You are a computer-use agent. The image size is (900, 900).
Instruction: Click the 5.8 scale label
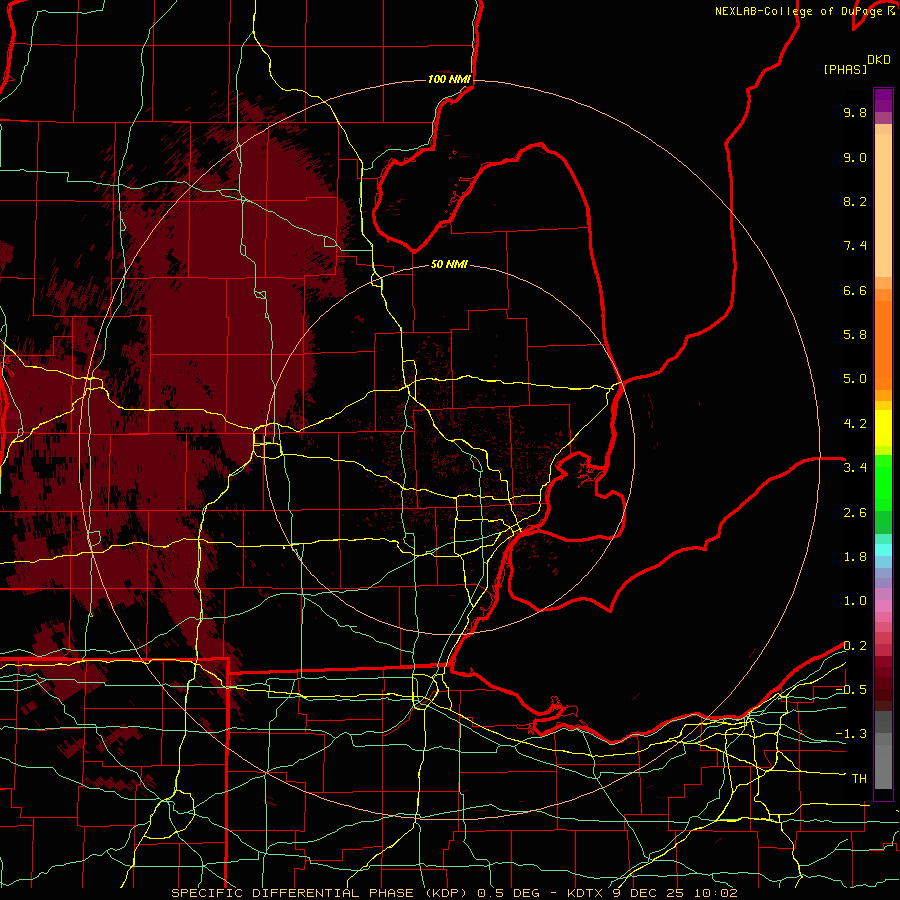[x=855, y=335]
